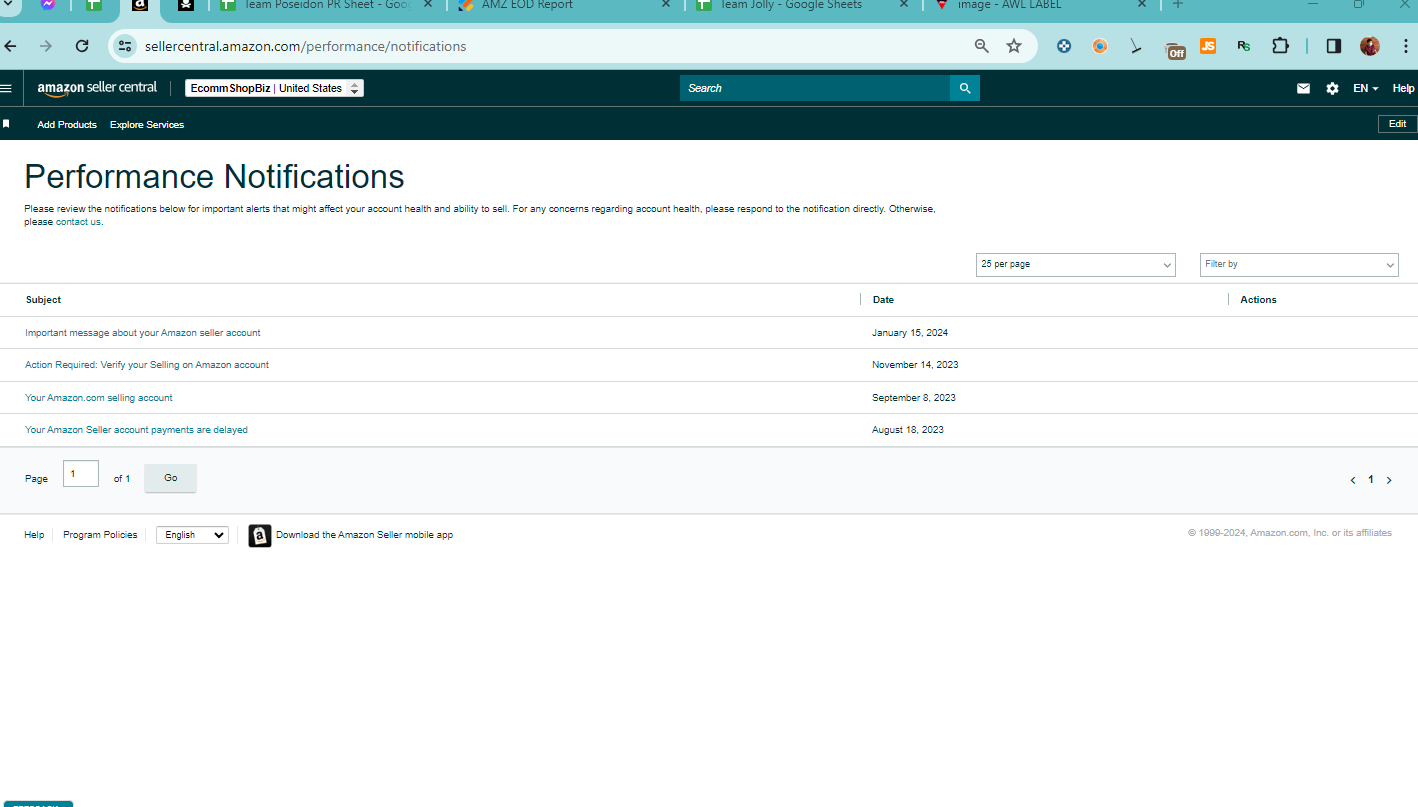
Task: Open the mail messages envelope icon
Action: [x=1303, y=88]
